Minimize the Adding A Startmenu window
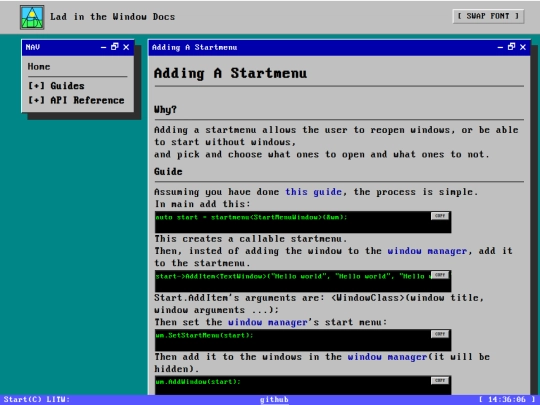The width and height of the screenshot is (540, 405). click(x=500, y=47)
